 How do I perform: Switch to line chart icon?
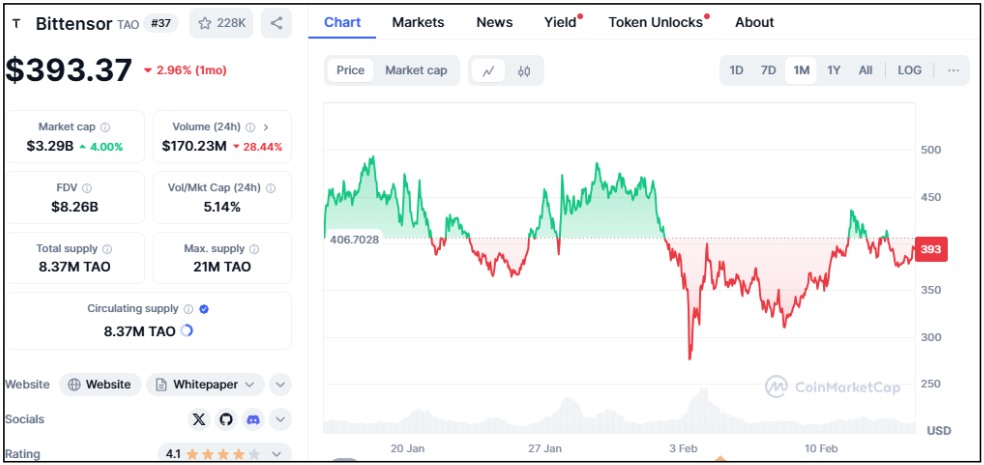click(488, 71)
